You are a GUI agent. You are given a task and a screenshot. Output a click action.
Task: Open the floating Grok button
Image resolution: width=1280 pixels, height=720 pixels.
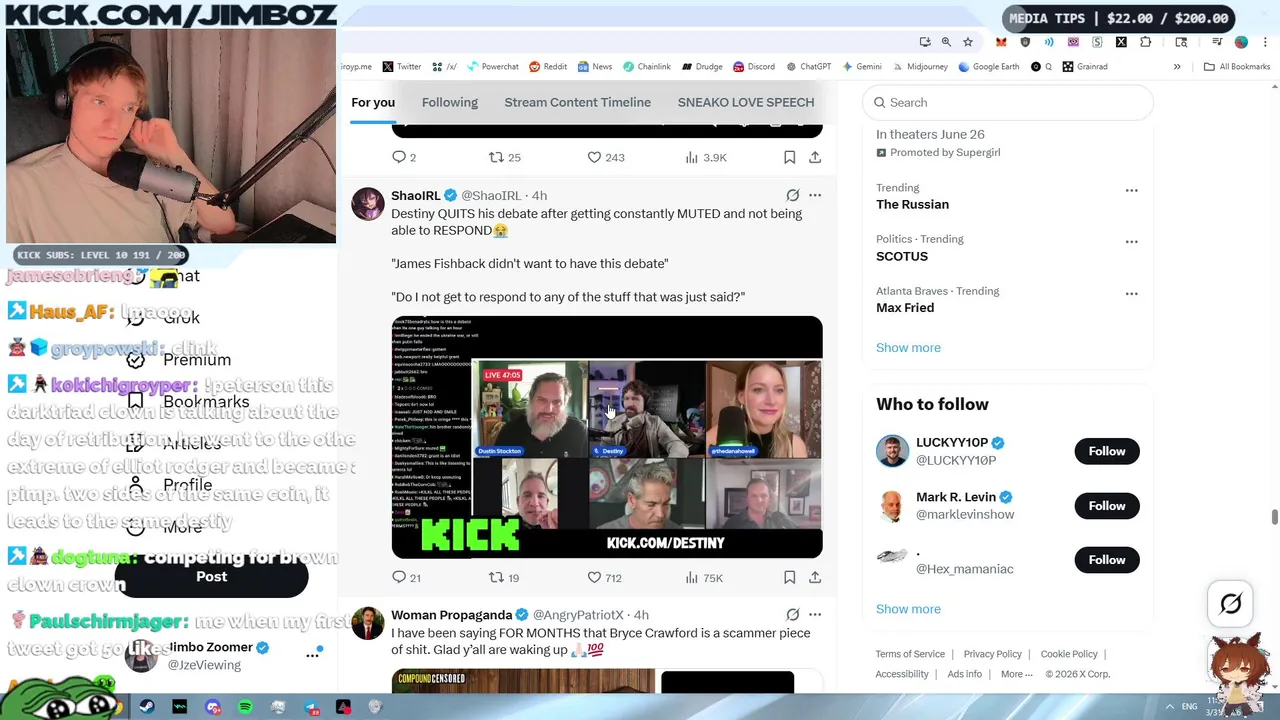pyautogui.click(x=1231, y=603)
